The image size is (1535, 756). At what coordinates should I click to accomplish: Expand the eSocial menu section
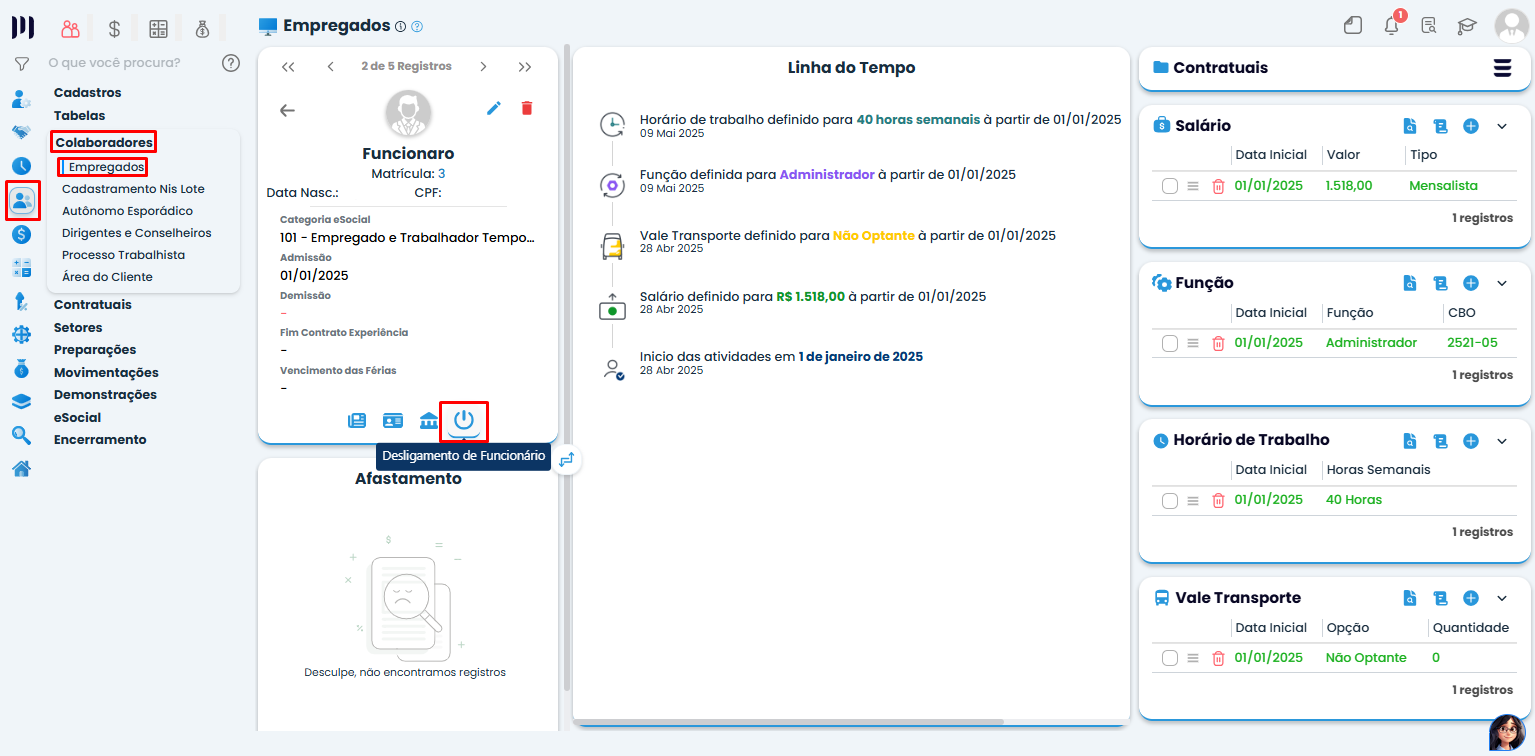pos(77,418)
